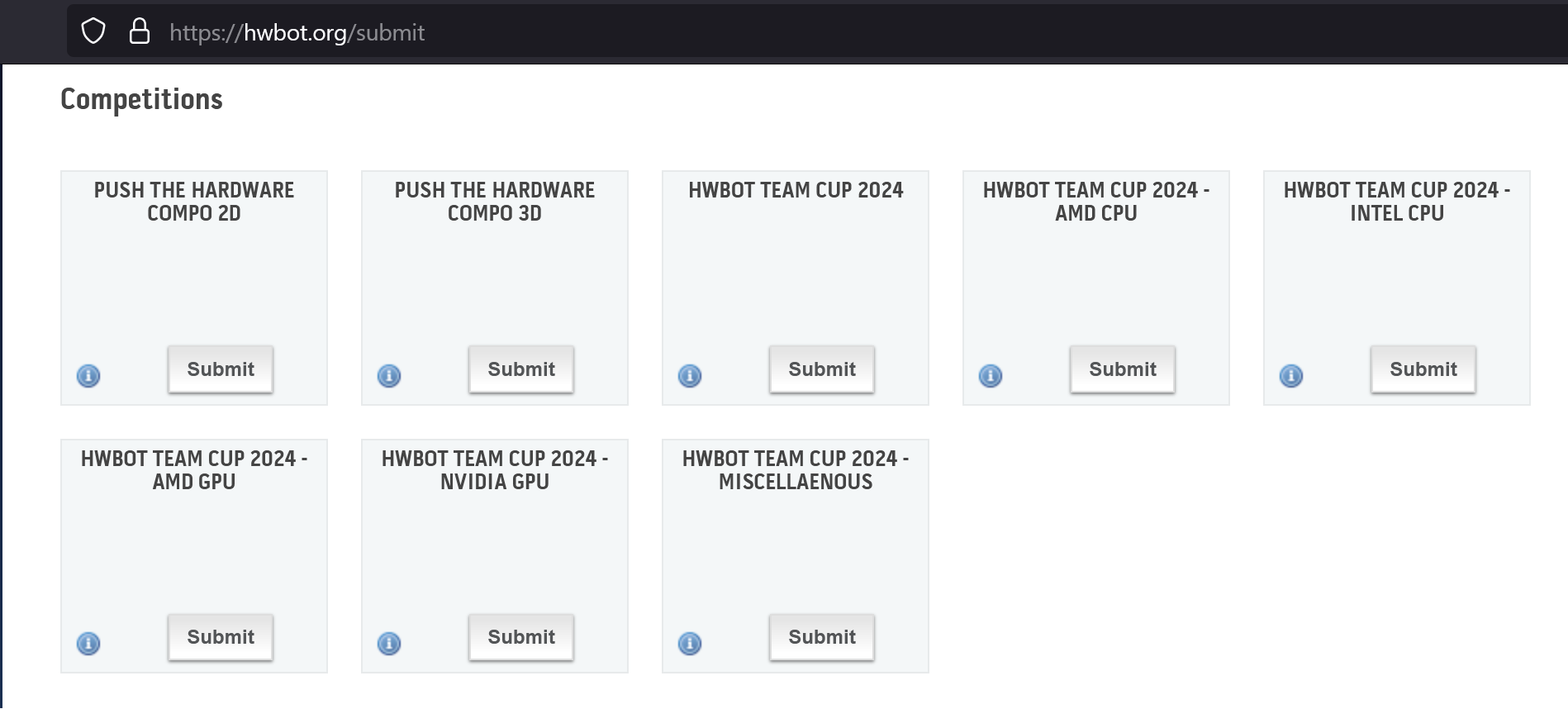Submit to Push The Hardware Compo 3D
The image size is (1568, 709).
pos(521,369)
